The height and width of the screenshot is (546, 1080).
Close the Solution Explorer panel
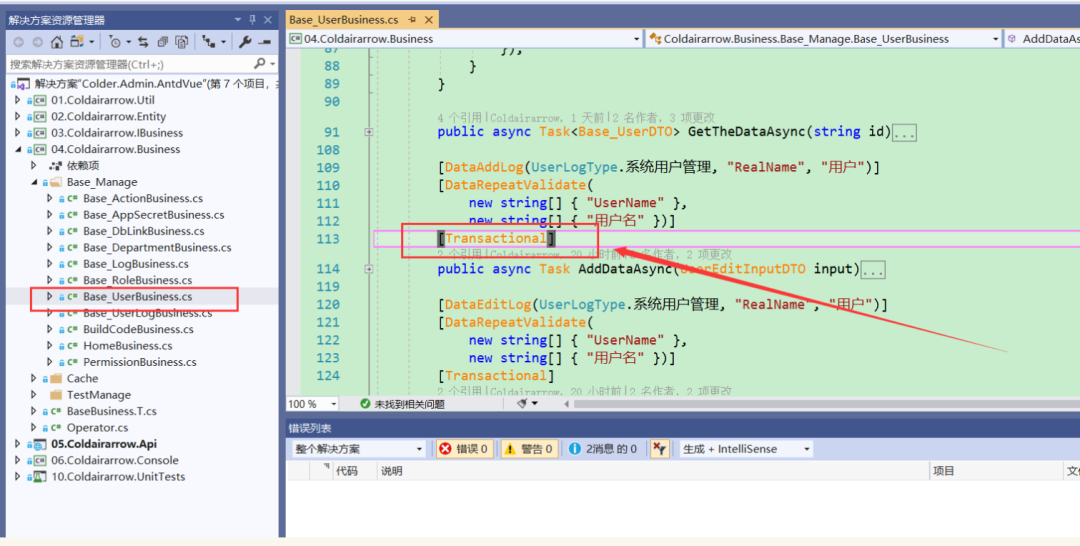(268, 20)
